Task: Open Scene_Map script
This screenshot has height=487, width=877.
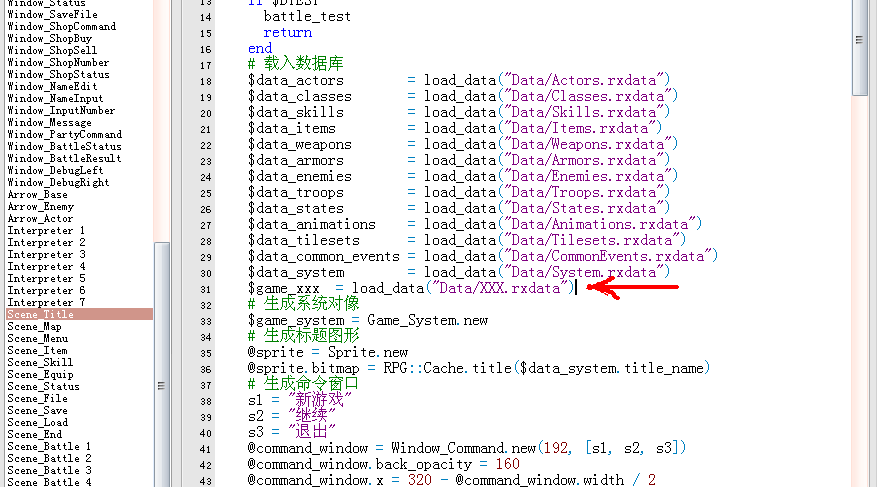Action: [34, 327]
